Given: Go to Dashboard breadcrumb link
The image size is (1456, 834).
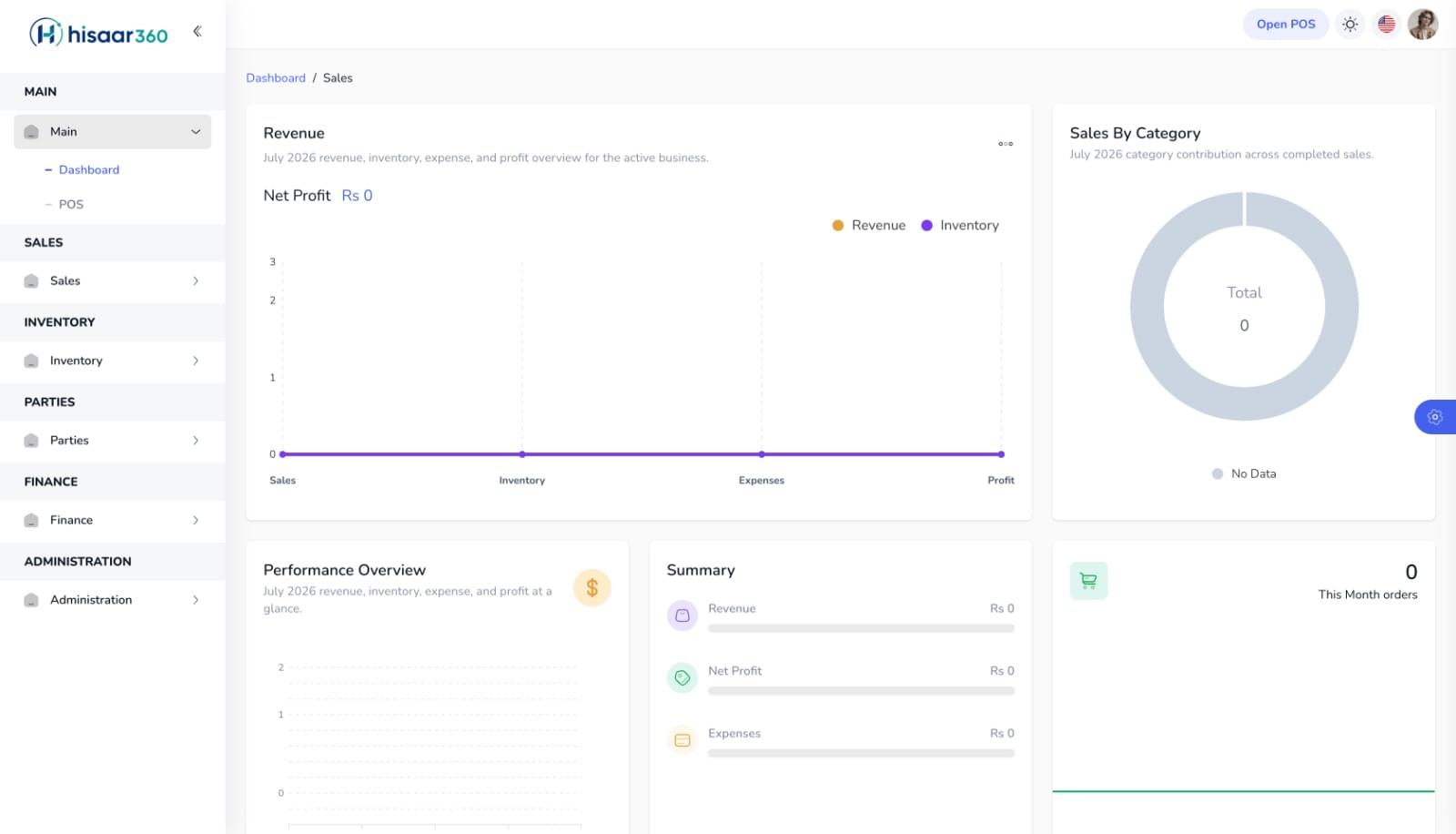Looking at the screenshot, I should [276, 78].
